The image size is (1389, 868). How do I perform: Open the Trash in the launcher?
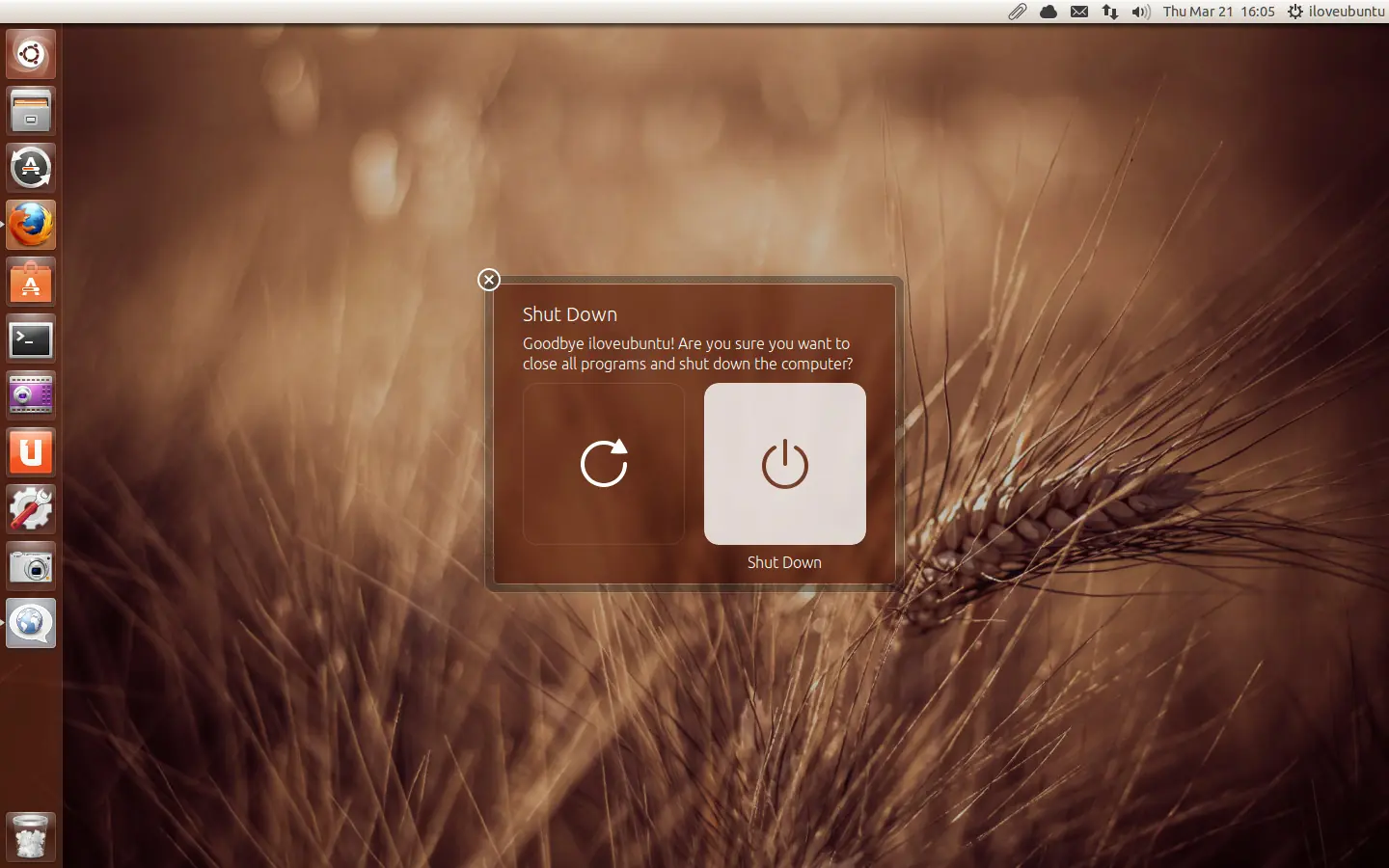click(31, 836)
